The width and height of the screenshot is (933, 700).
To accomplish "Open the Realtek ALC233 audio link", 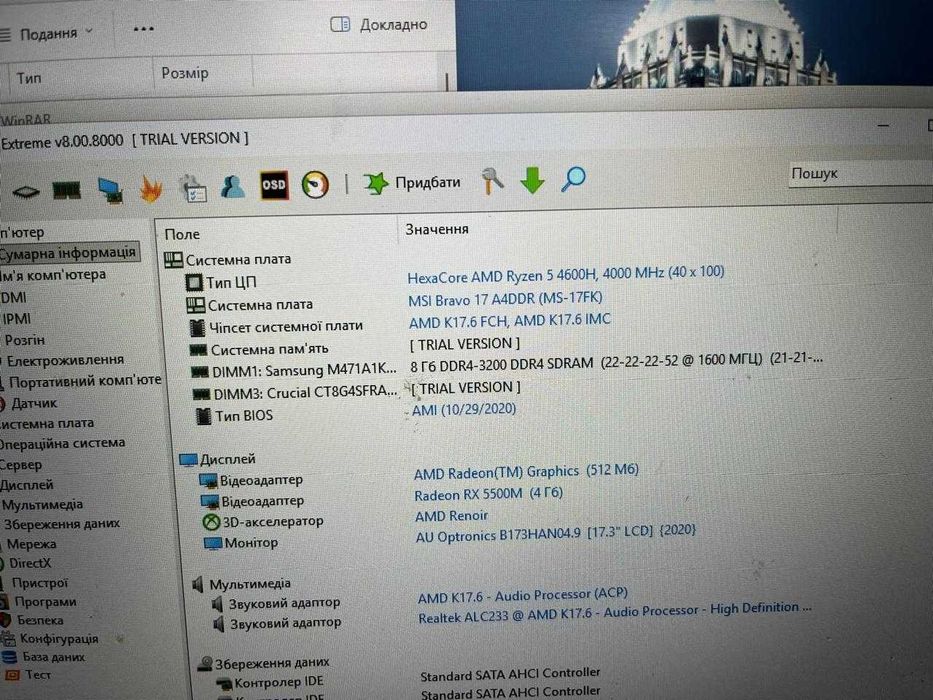I will pos(615,613).
